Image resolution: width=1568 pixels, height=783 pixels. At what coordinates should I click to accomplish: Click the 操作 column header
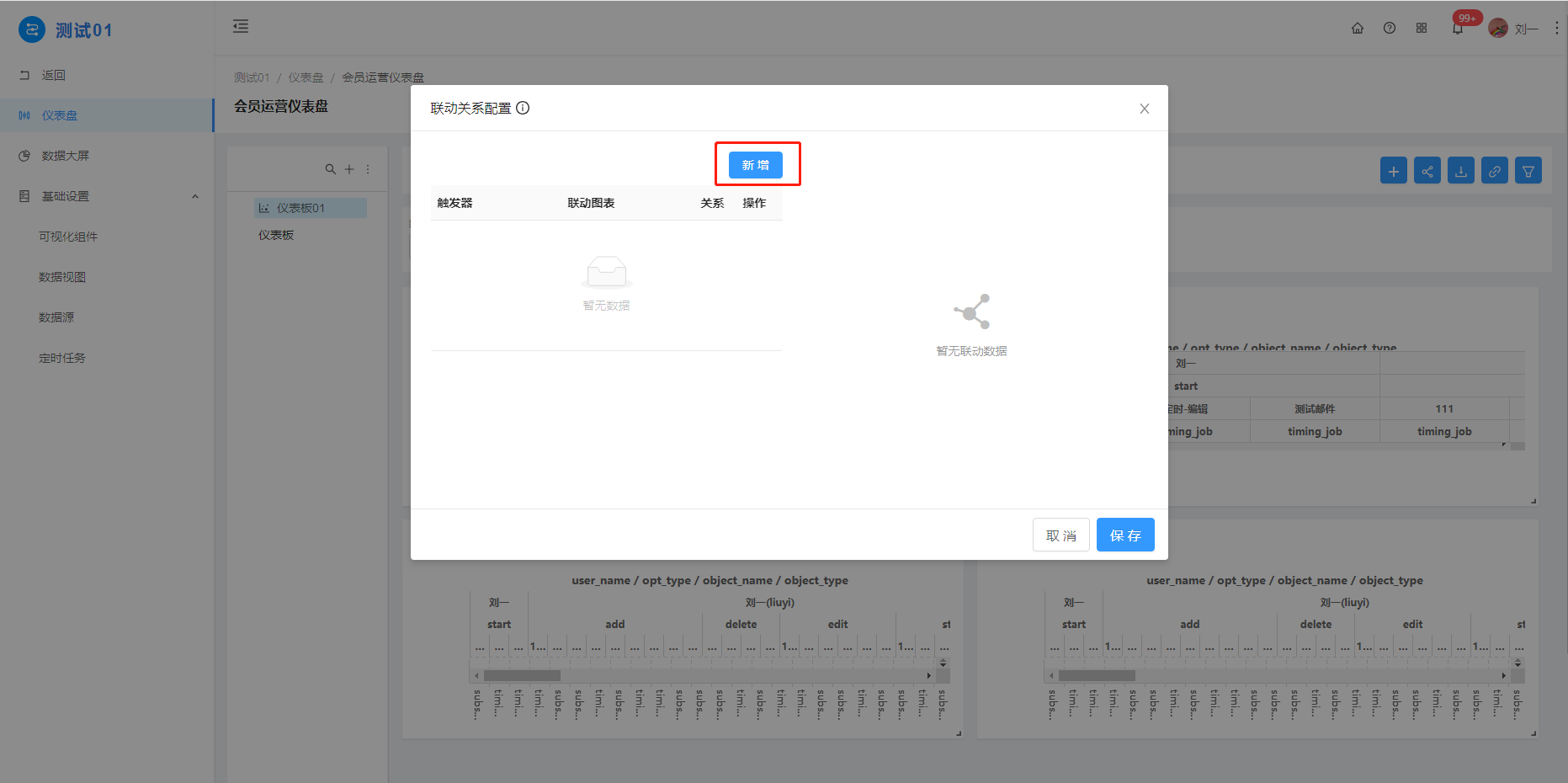tap(754, 203)
